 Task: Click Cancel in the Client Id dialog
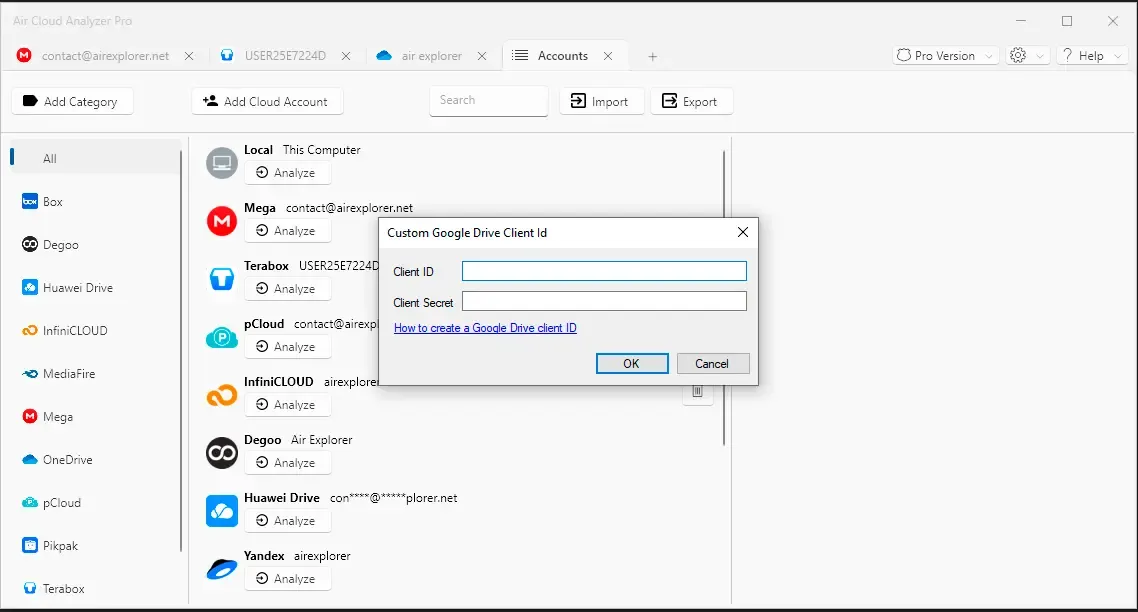point(713,364)
